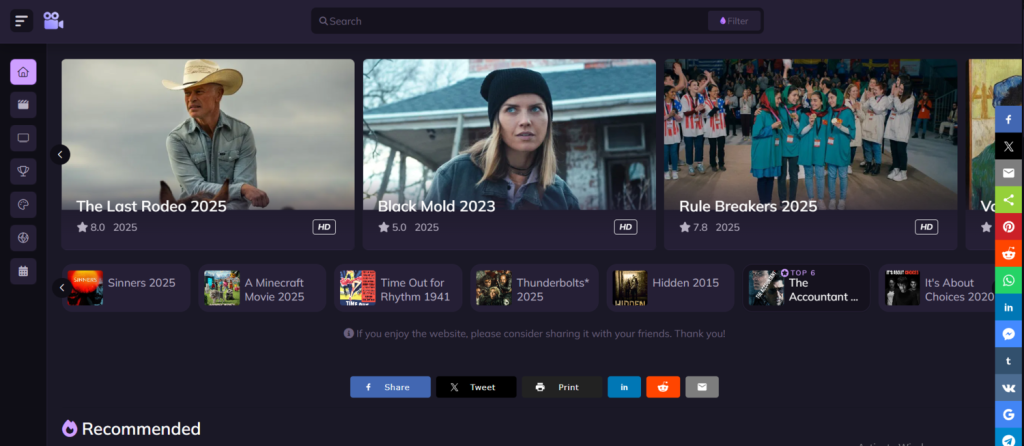
Task: Click the Print button
Action: (562, 387)
